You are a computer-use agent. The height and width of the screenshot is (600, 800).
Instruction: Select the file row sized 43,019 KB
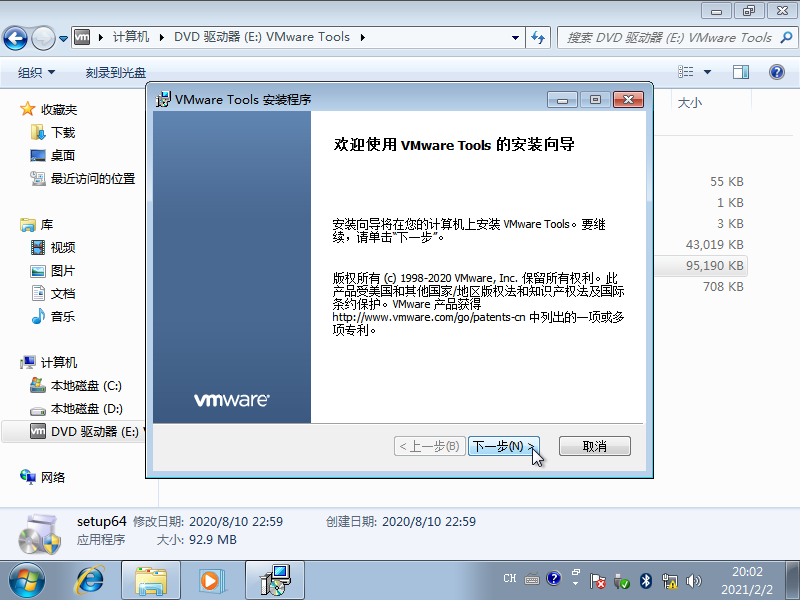point(714,245)
